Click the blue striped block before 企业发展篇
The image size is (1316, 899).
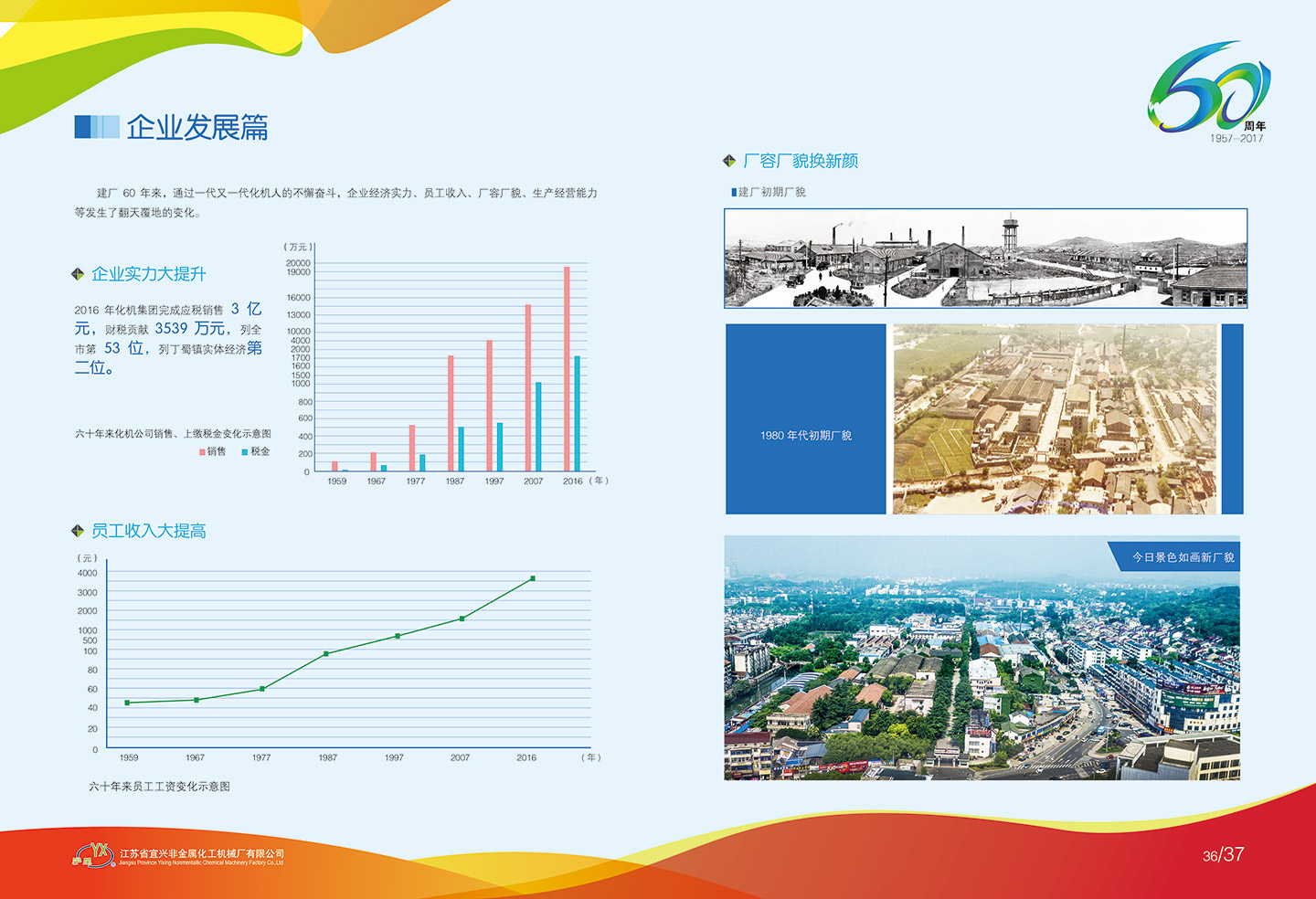pos(97,127)
